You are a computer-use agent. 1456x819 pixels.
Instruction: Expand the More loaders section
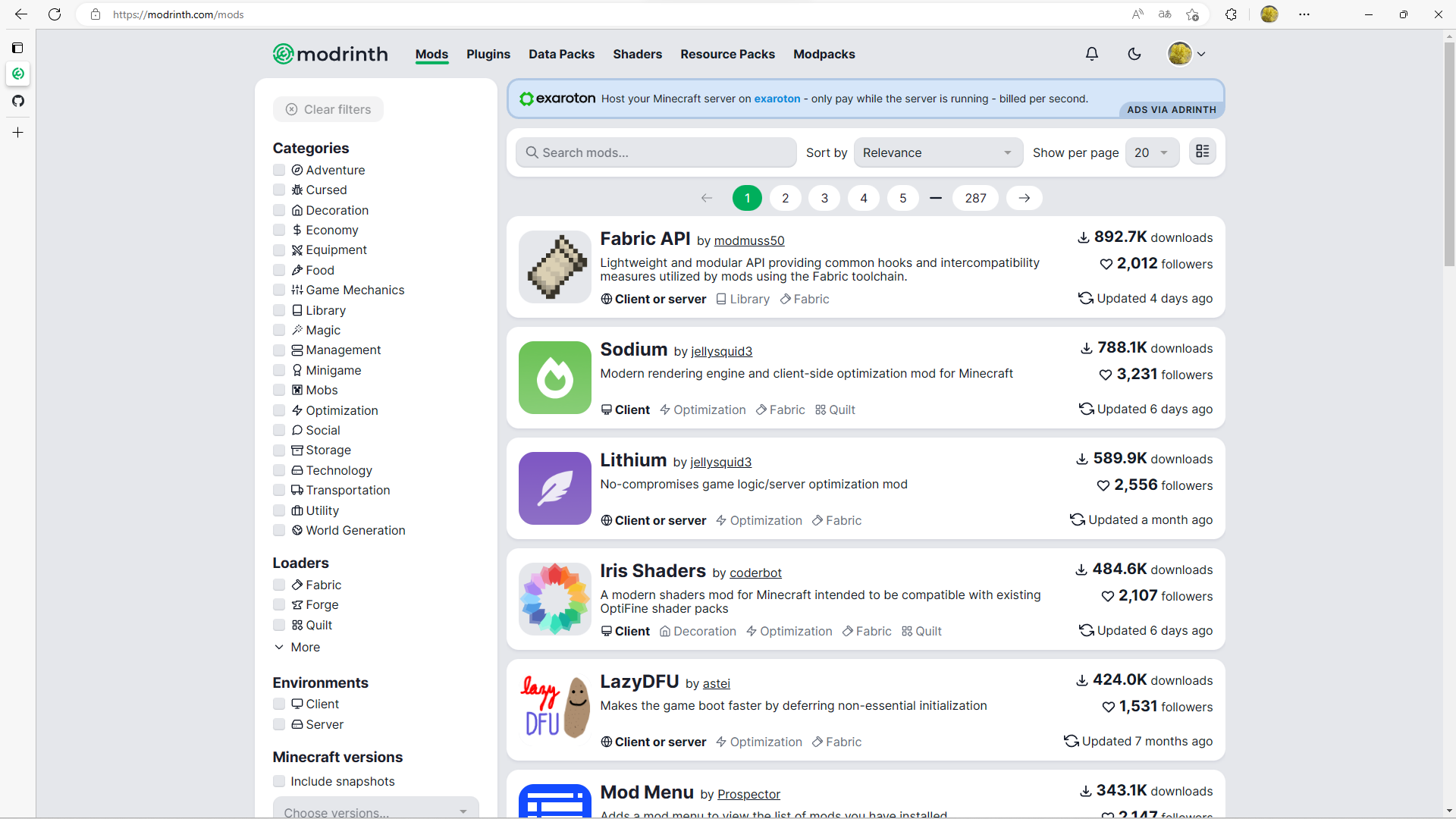click(x=304, y=647)
